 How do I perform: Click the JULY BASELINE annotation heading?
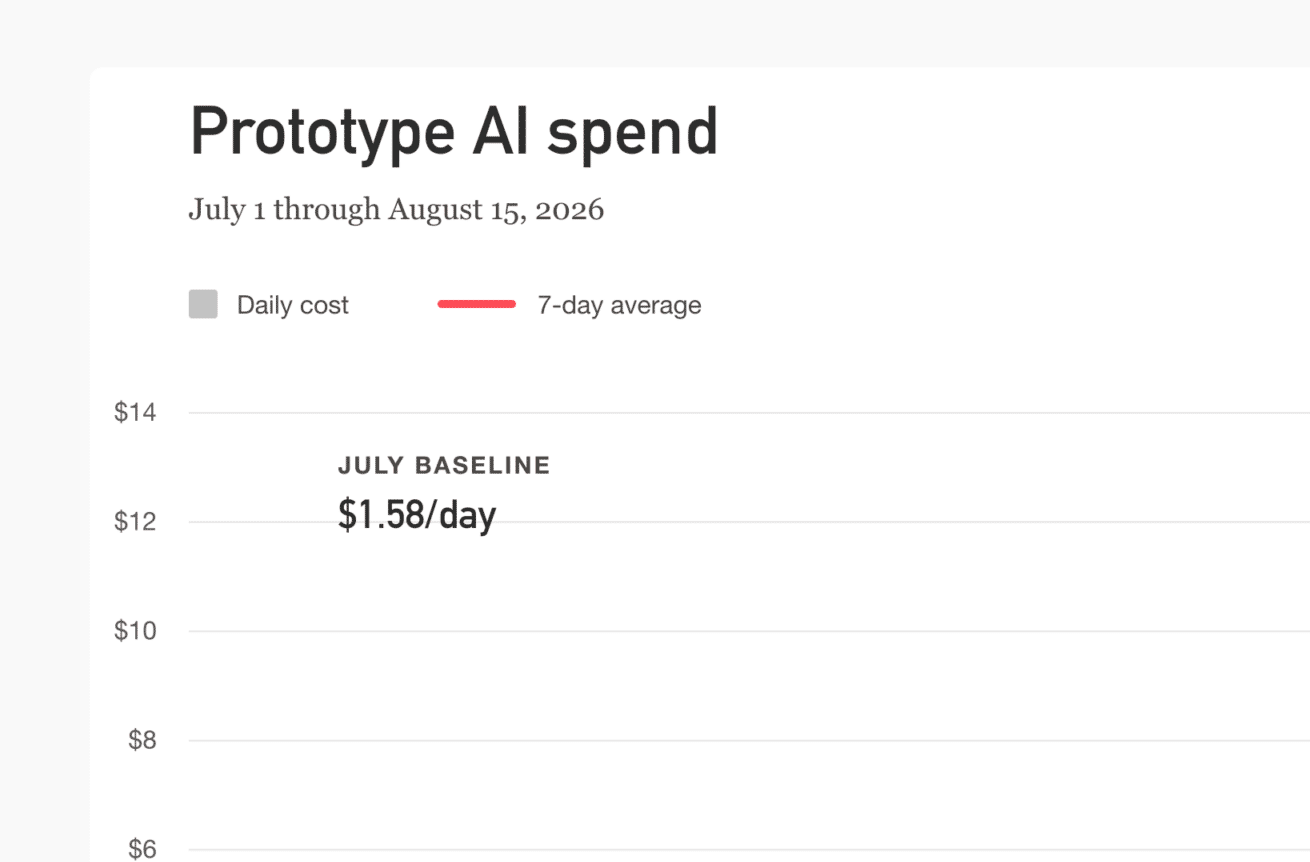point(444,465)
